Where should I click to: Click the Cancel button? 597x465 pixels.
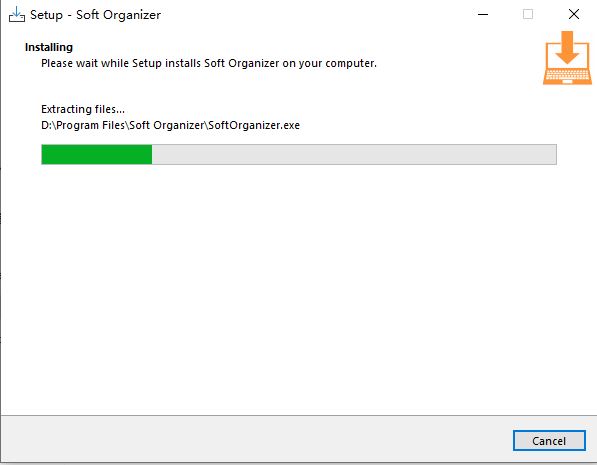(x=549, y=441)
